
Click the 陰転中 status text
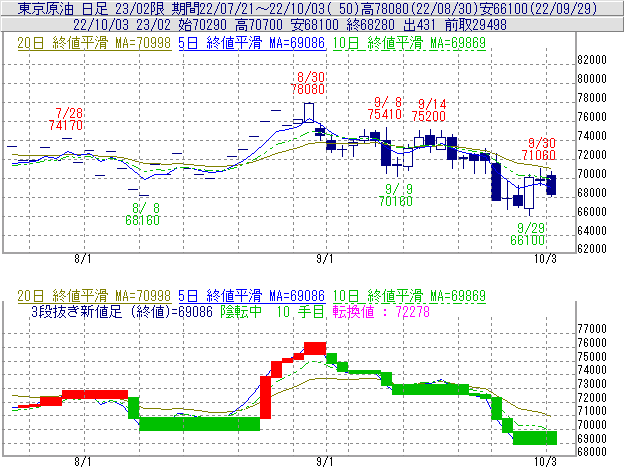click(241, 311)
